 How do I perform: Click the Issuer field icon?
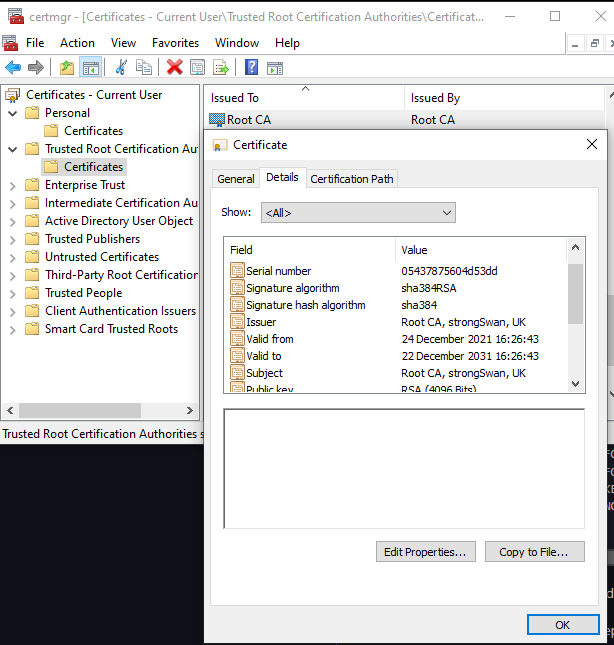(x=237, y=321)
